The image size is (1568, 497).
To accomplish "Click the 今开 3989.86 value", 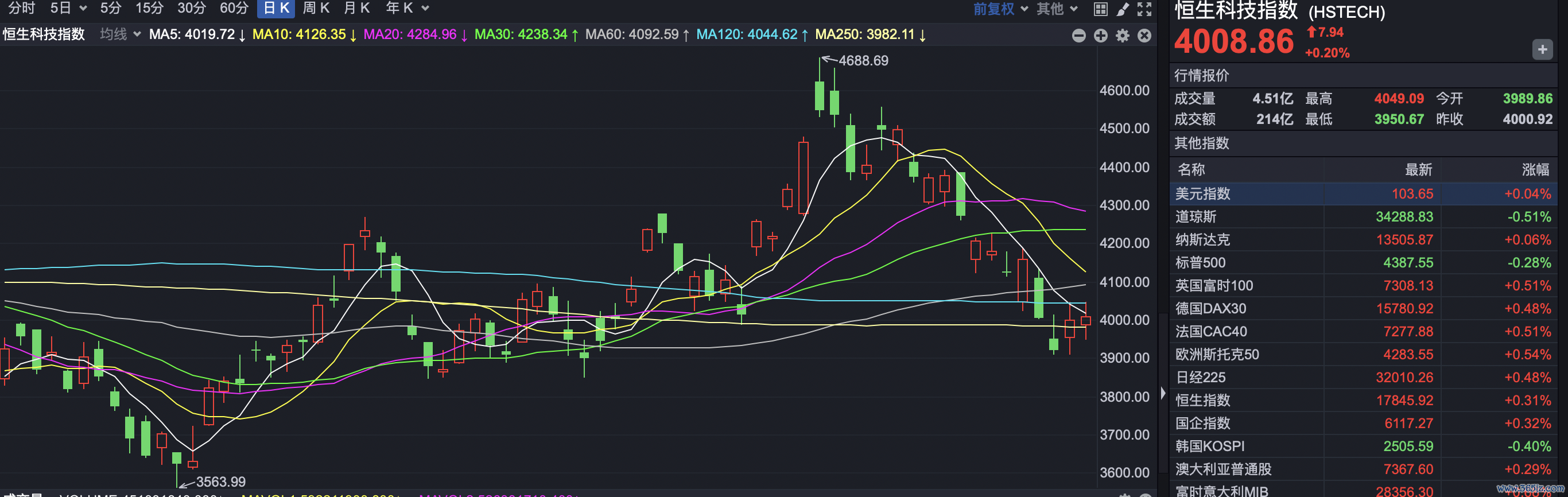I will click(x=1527, y=99).
